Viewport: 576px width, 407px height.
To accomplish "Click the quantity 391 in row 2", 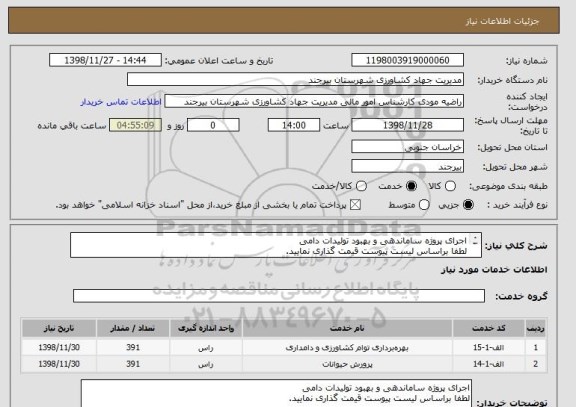I will (x=133, y=364).
